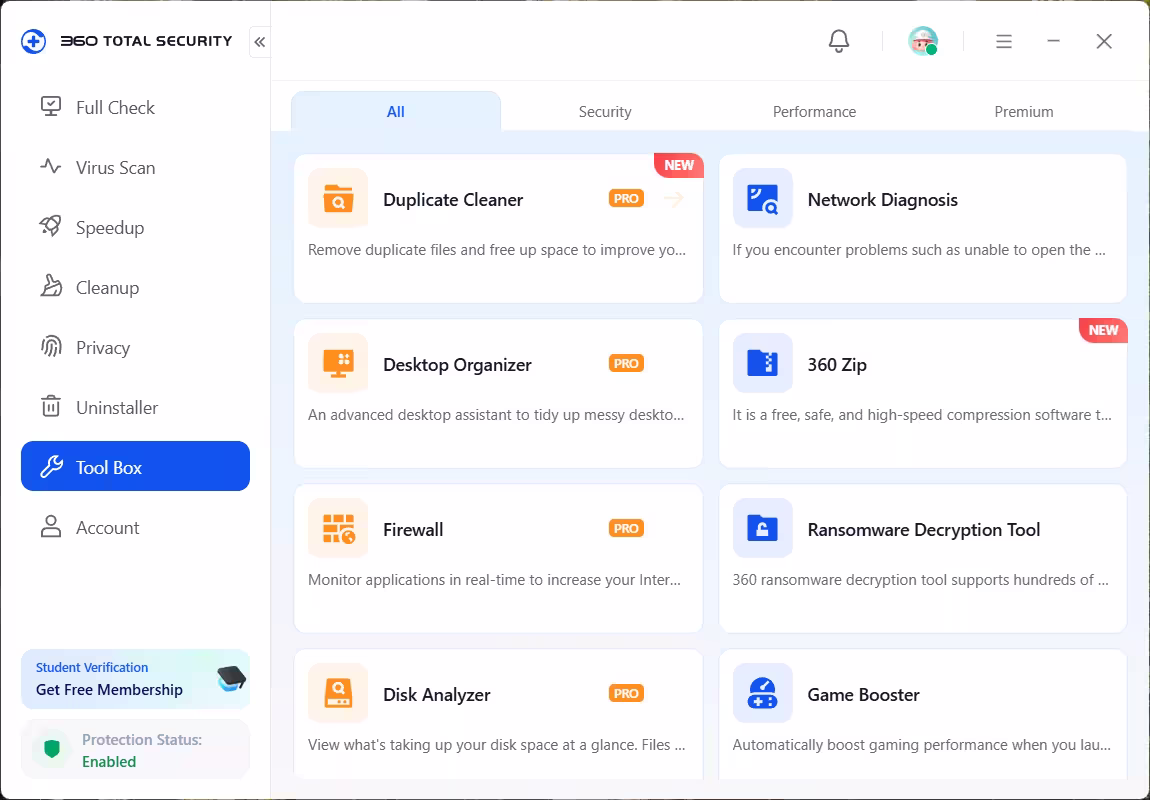Click the Duplicate Cleaner folder icon
Screen dimensions: 1150x800
pyautogui.click(x=338, y=198)
